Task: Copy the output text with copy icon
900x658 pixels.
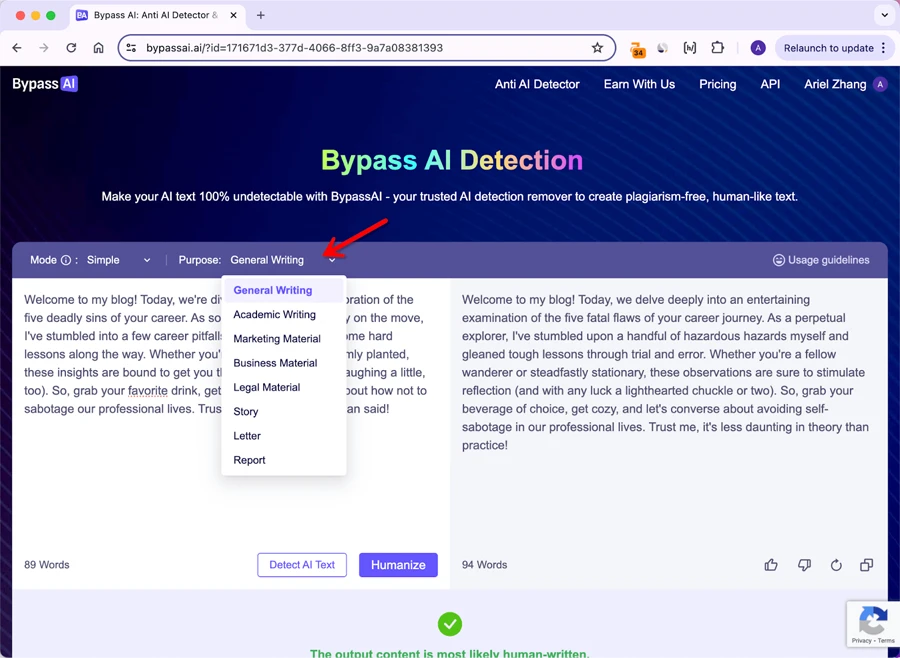Action: (x=867, y=565)
